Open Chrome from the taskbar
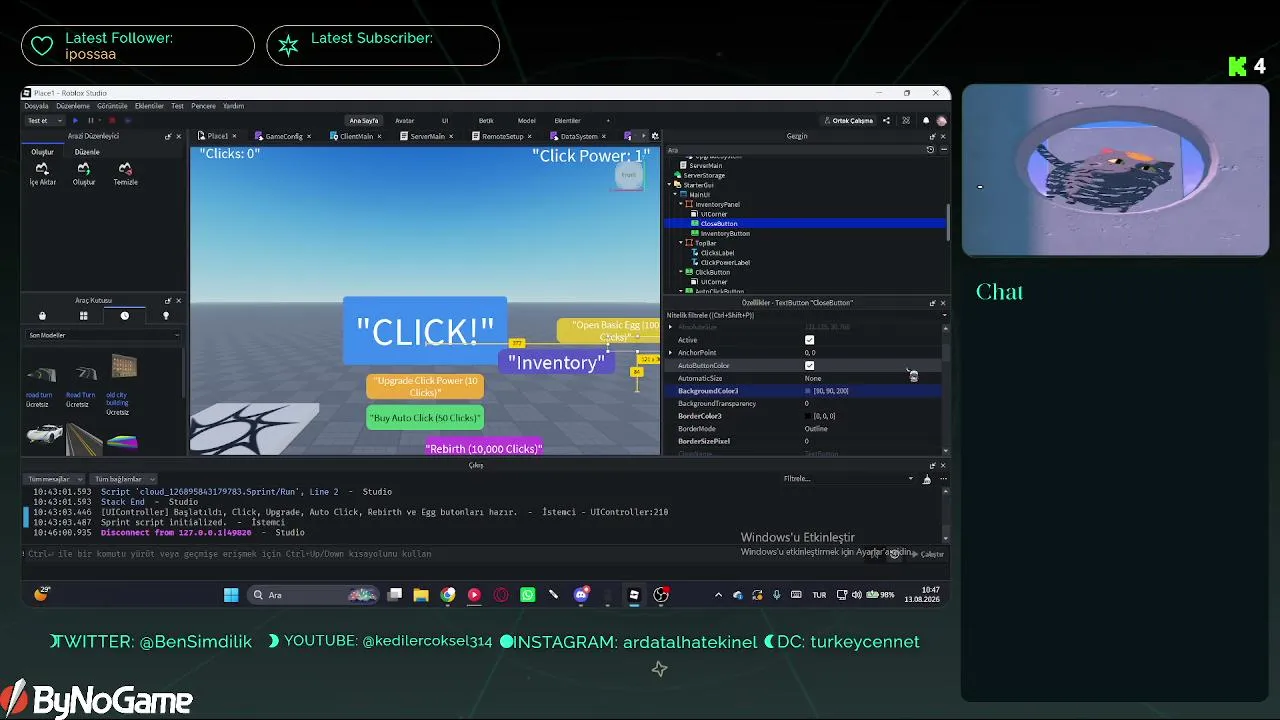Image resolution: width=1280 pixels, height=720 pixels. point(448,595)
